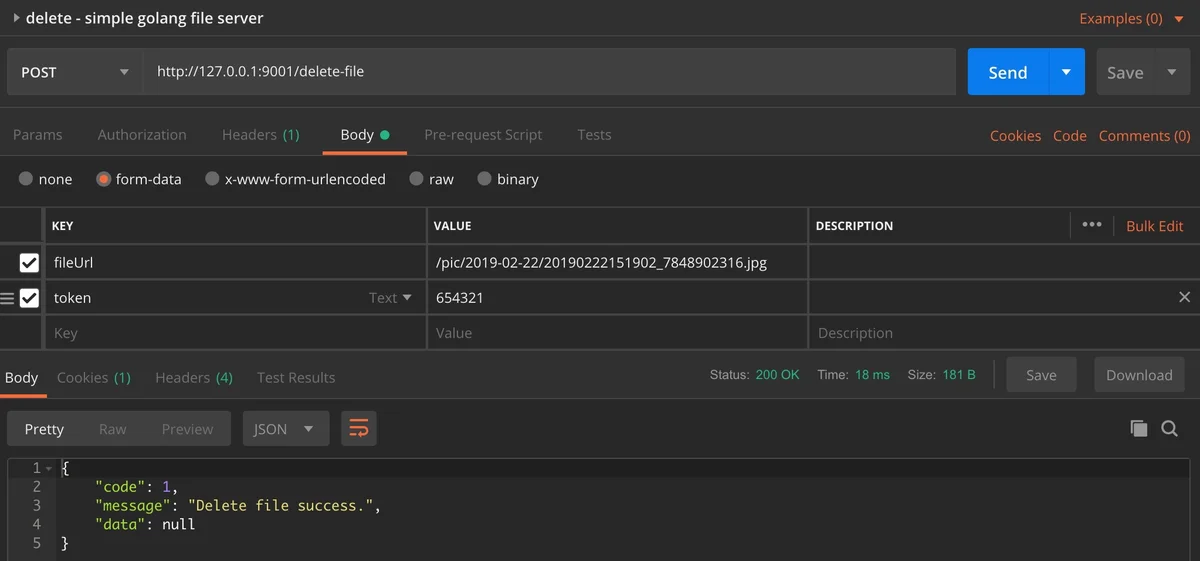The image size is (1200, 561).
Task: Switch to the Authorization tab
Action: [142, 135]
